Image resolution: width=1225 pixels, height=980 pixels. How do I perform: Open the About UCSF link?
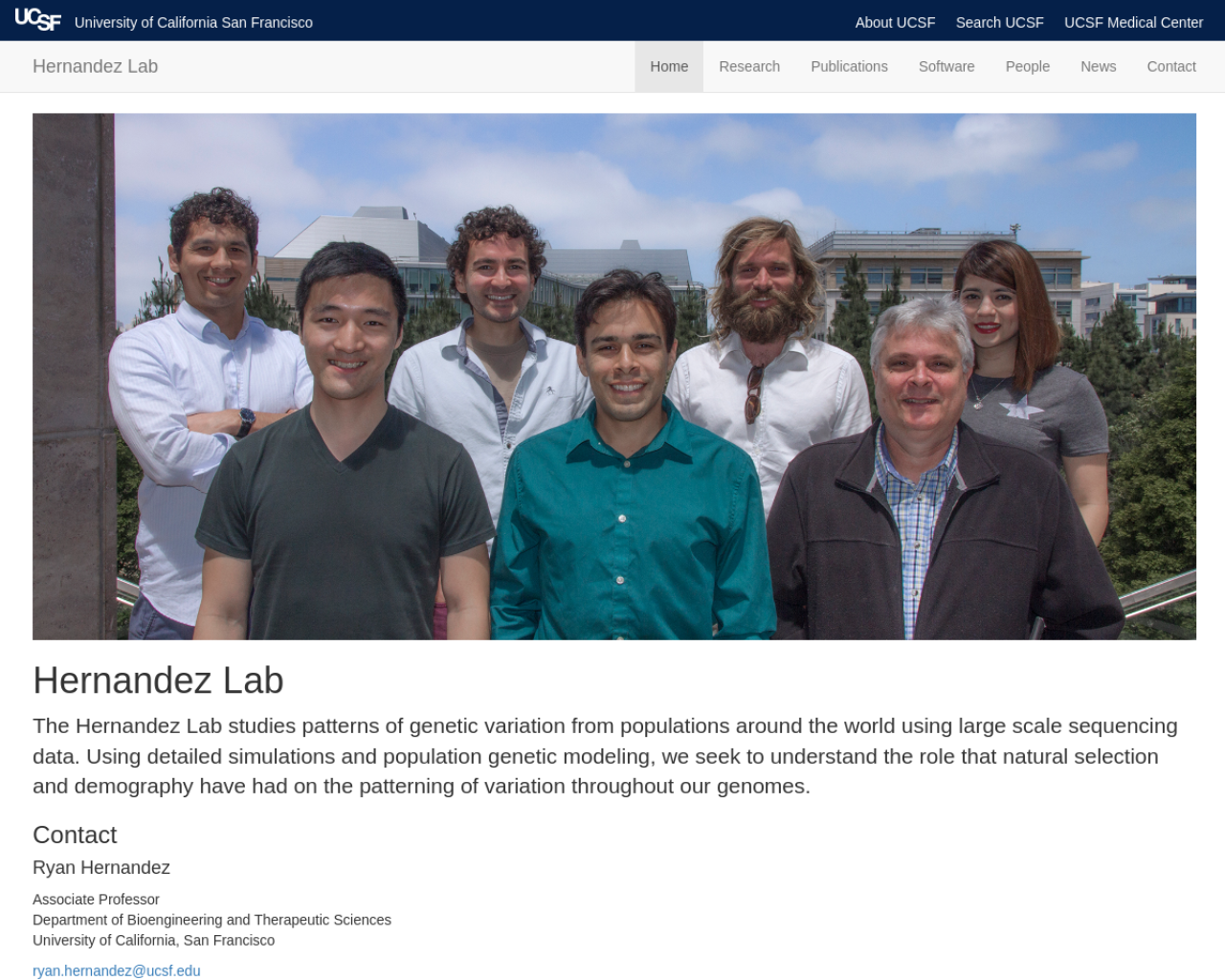pyautogui.click(x=895, y=22)
